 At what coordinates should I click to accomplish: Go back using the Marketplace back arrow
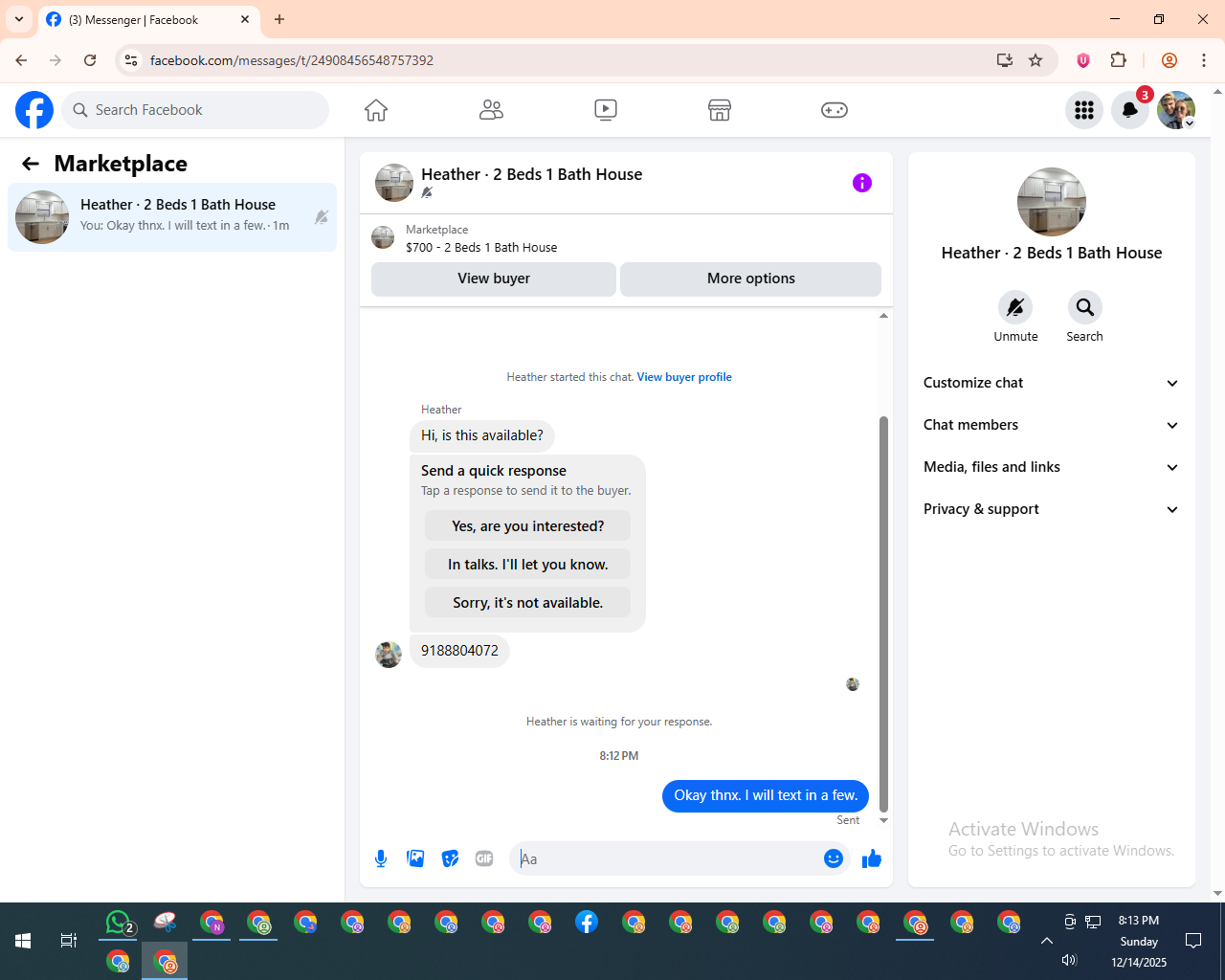pos(31,164)
